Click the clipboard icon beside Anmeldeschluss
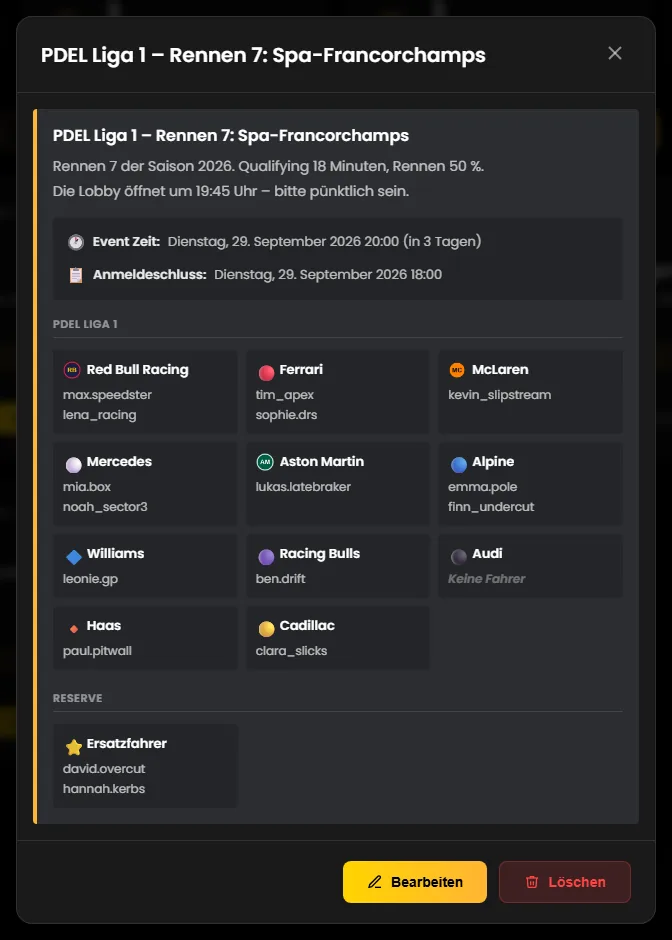 [76, 275]
